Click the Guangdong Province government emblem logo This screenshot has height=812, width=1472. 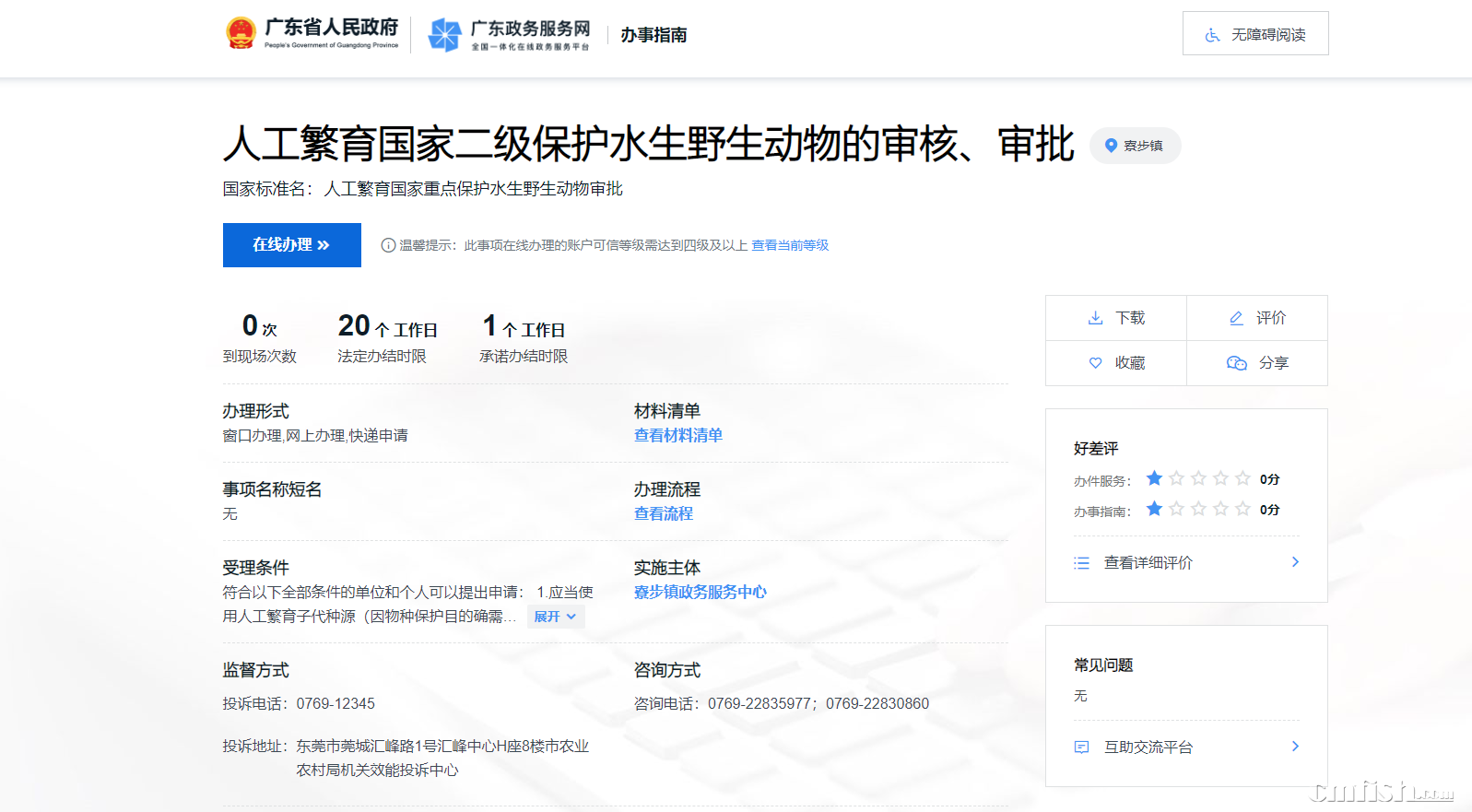(241, 33)
